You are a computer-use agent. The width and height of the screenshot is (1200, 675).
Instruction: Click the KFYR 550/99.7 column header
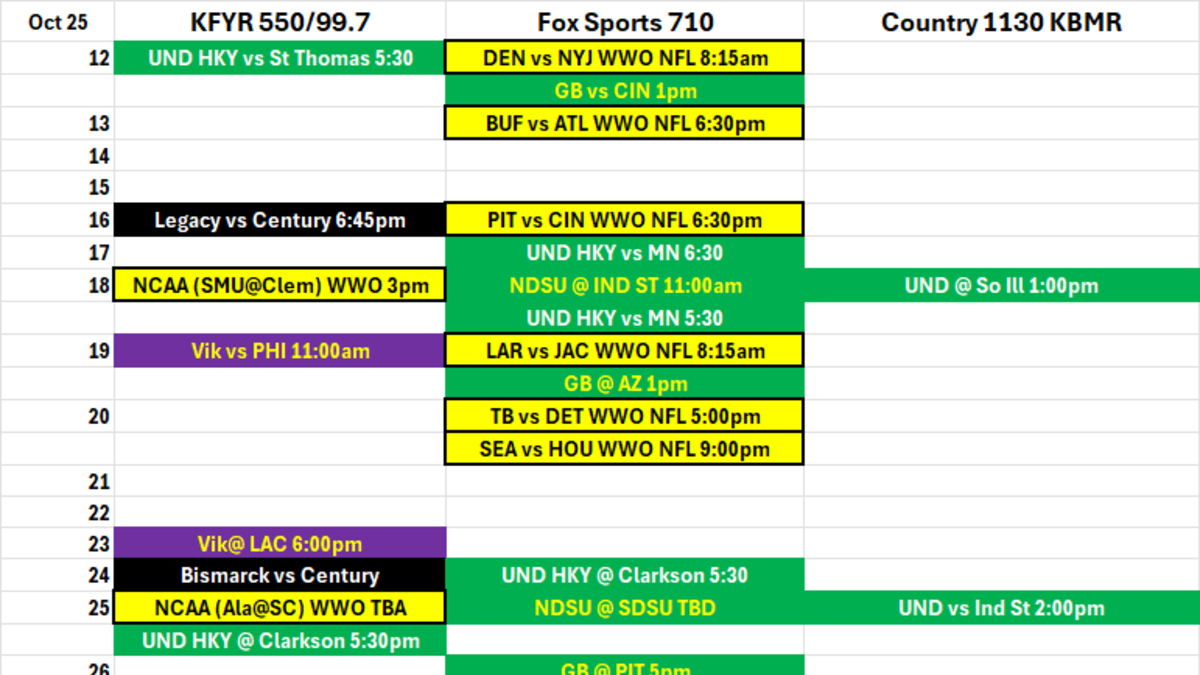(279, 22)
